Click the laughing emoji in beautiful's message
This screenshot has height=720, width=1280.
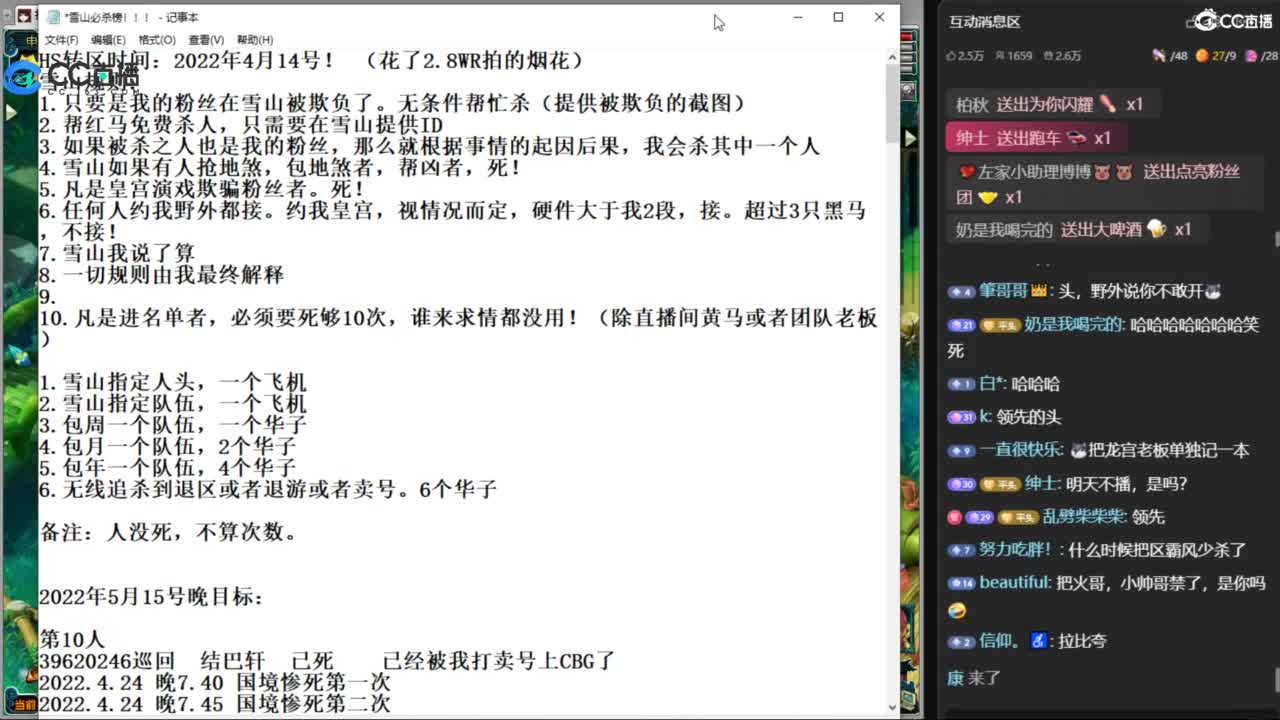(957, 610)
